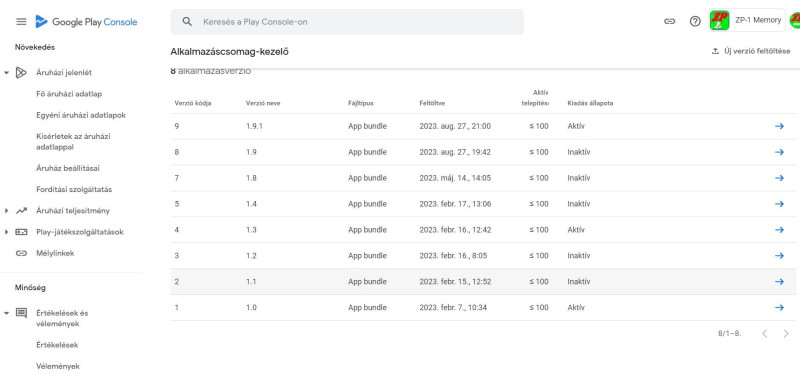Open version 1.9.1 details arrow

[x=779, y=126]
